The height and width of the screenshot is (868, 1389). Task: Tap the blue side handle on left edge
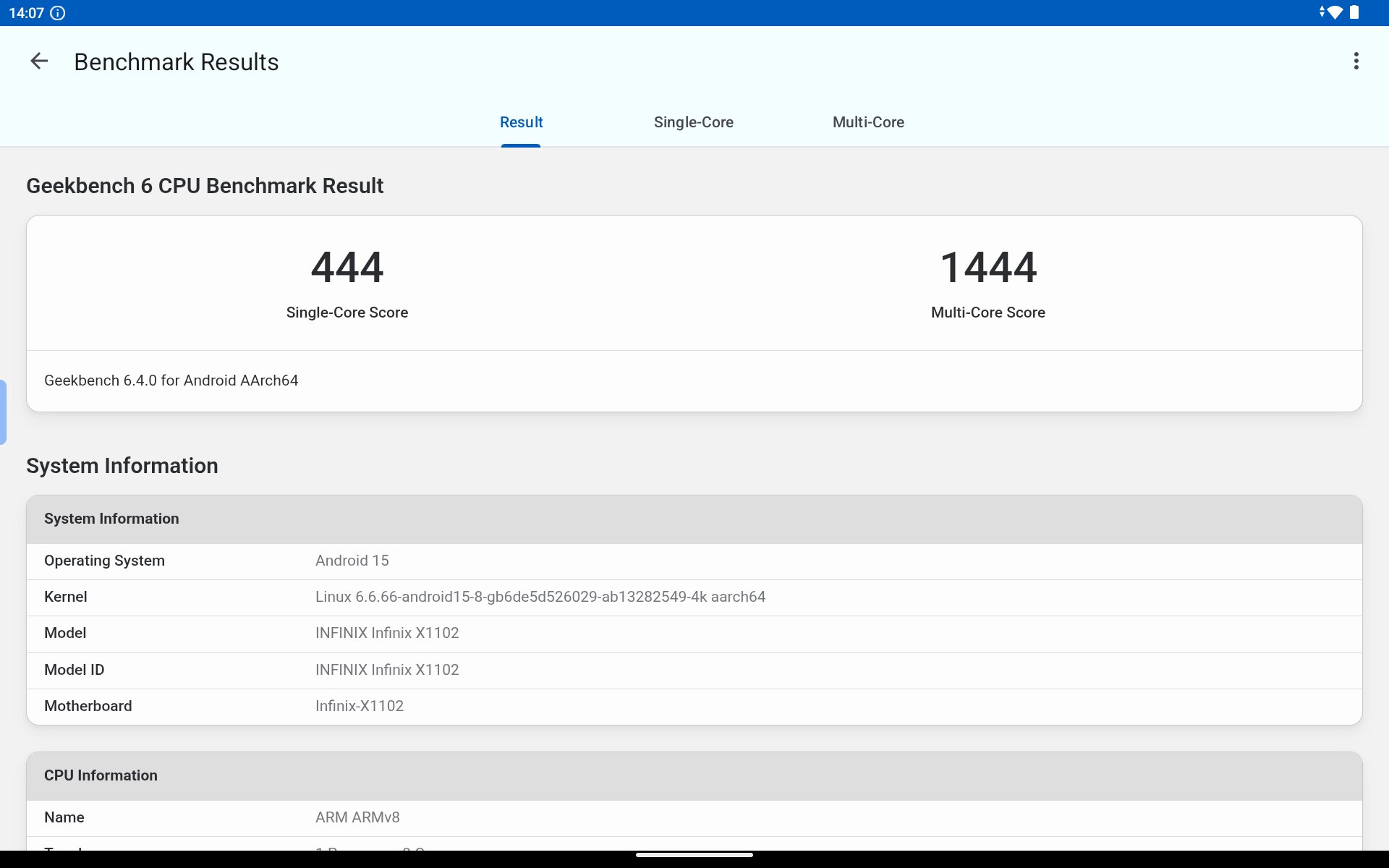(x=3, y=412)
